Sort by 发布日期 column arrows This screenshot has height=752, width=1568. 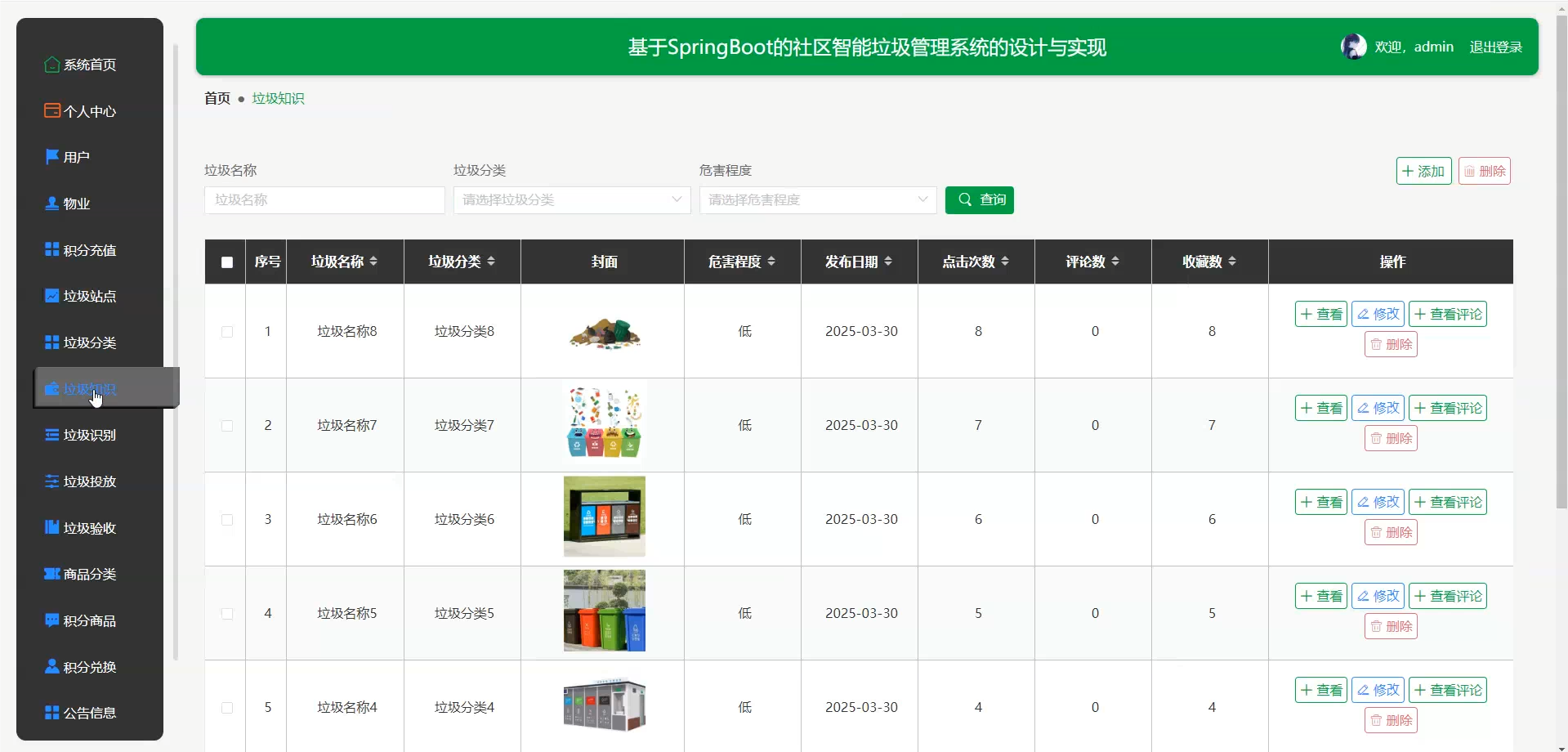point(888,262)
